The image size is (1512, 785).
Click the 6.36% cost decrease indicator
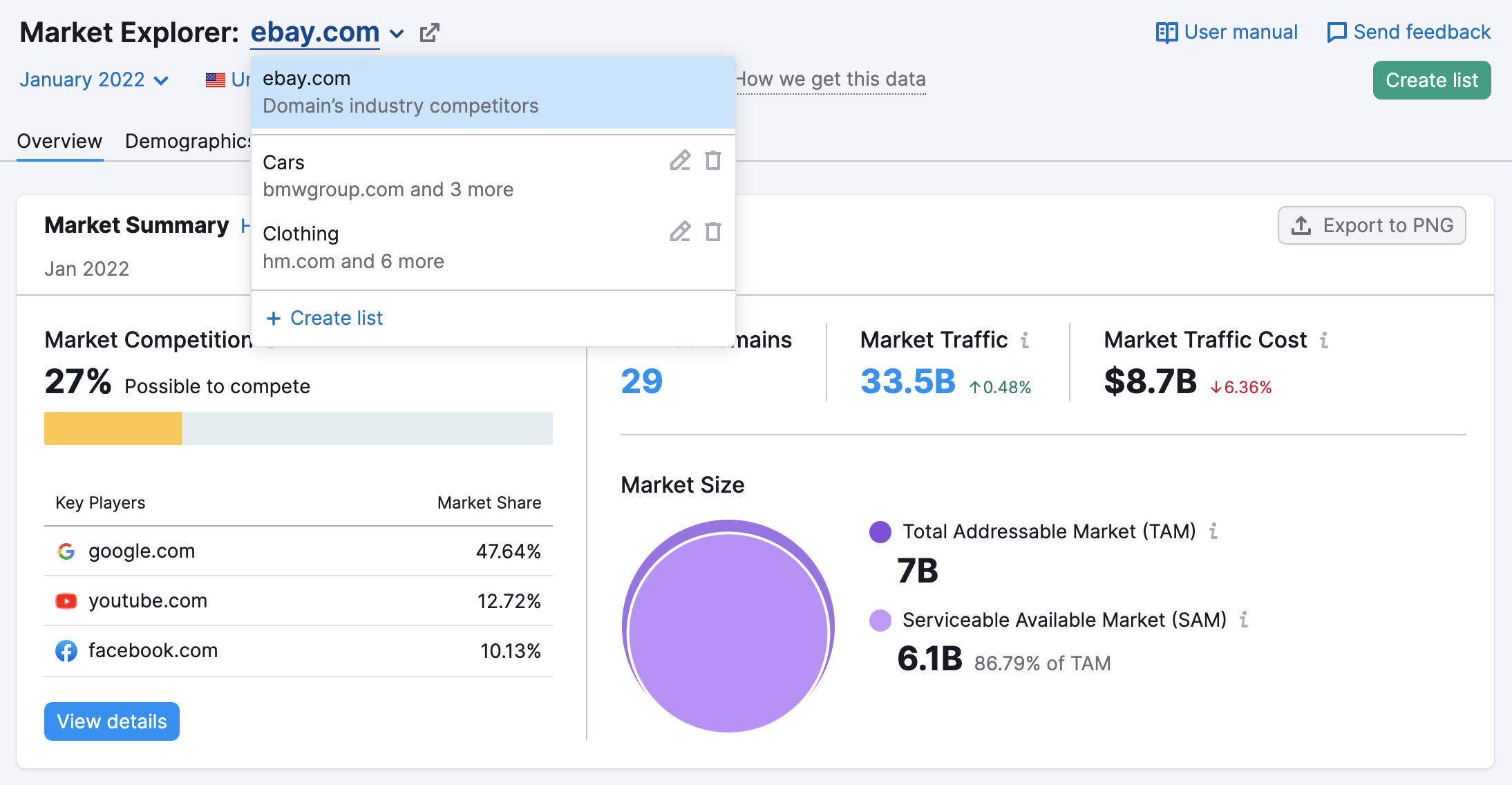pos(1241,388)
